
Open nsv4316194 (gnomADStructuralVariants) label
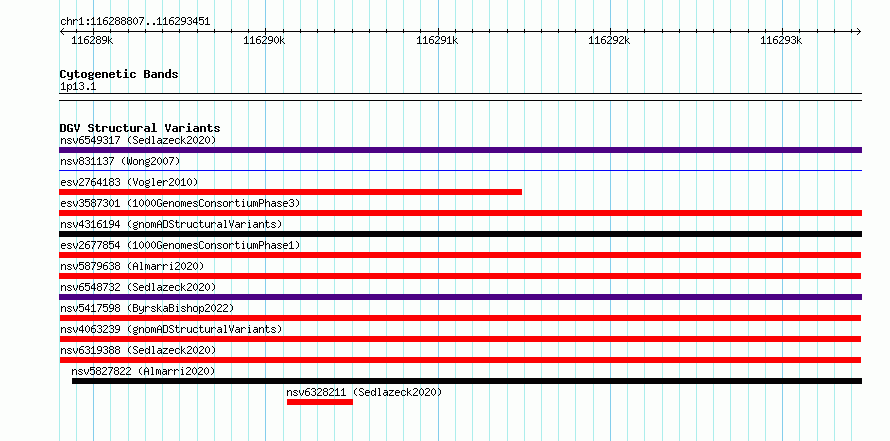coord(171,224)
